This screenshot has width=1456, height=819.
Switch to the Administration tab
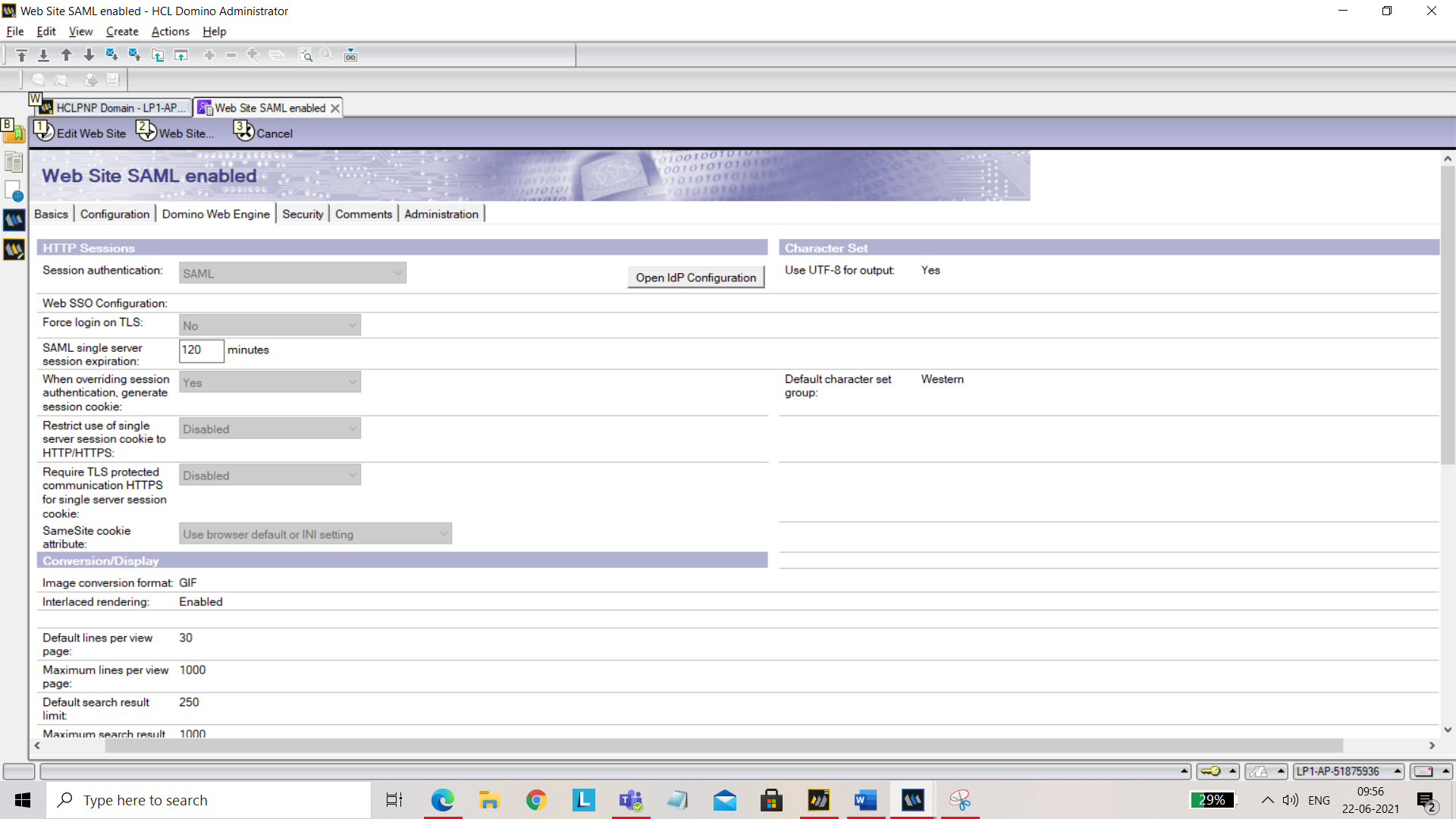tap(441, 214)
